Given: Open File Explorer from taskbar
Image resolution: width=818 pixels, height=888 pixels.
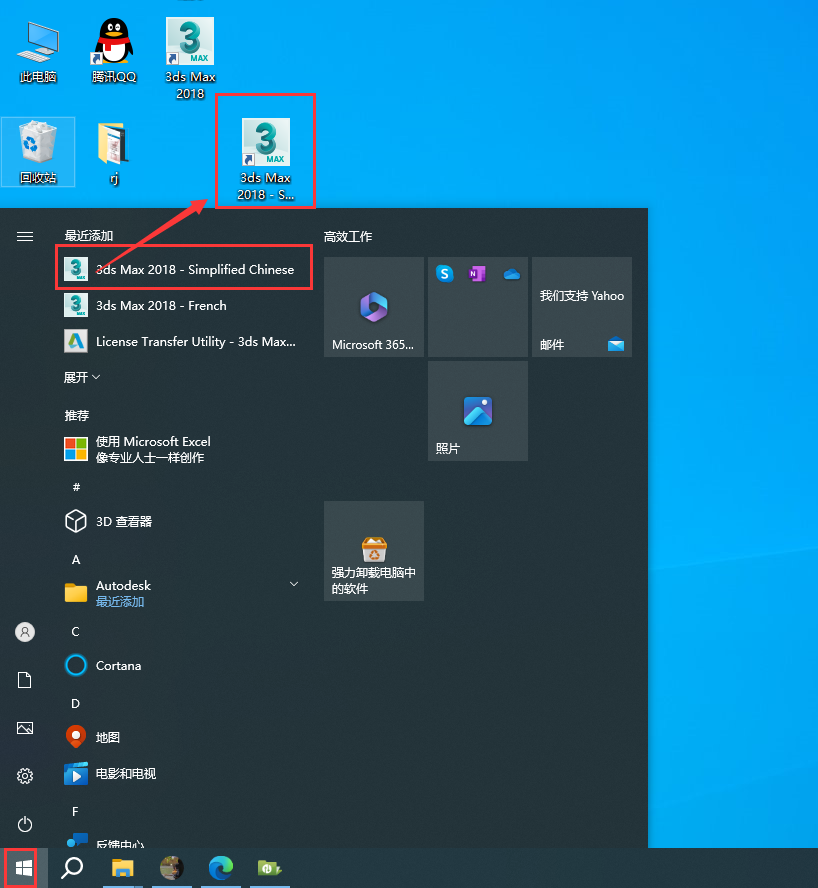Looking at the screenshot, I should pos(122,868).
